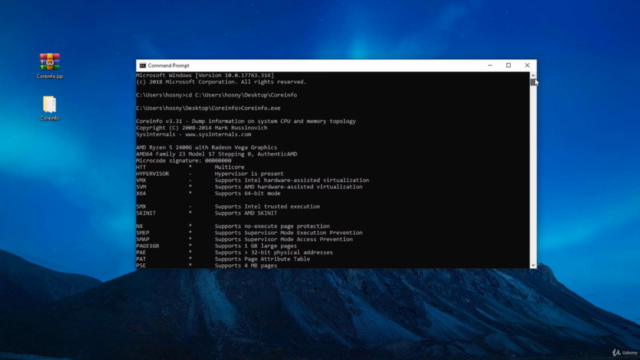Minimize the Command Prompt window
640x360 pixels.
click(490, 65)
